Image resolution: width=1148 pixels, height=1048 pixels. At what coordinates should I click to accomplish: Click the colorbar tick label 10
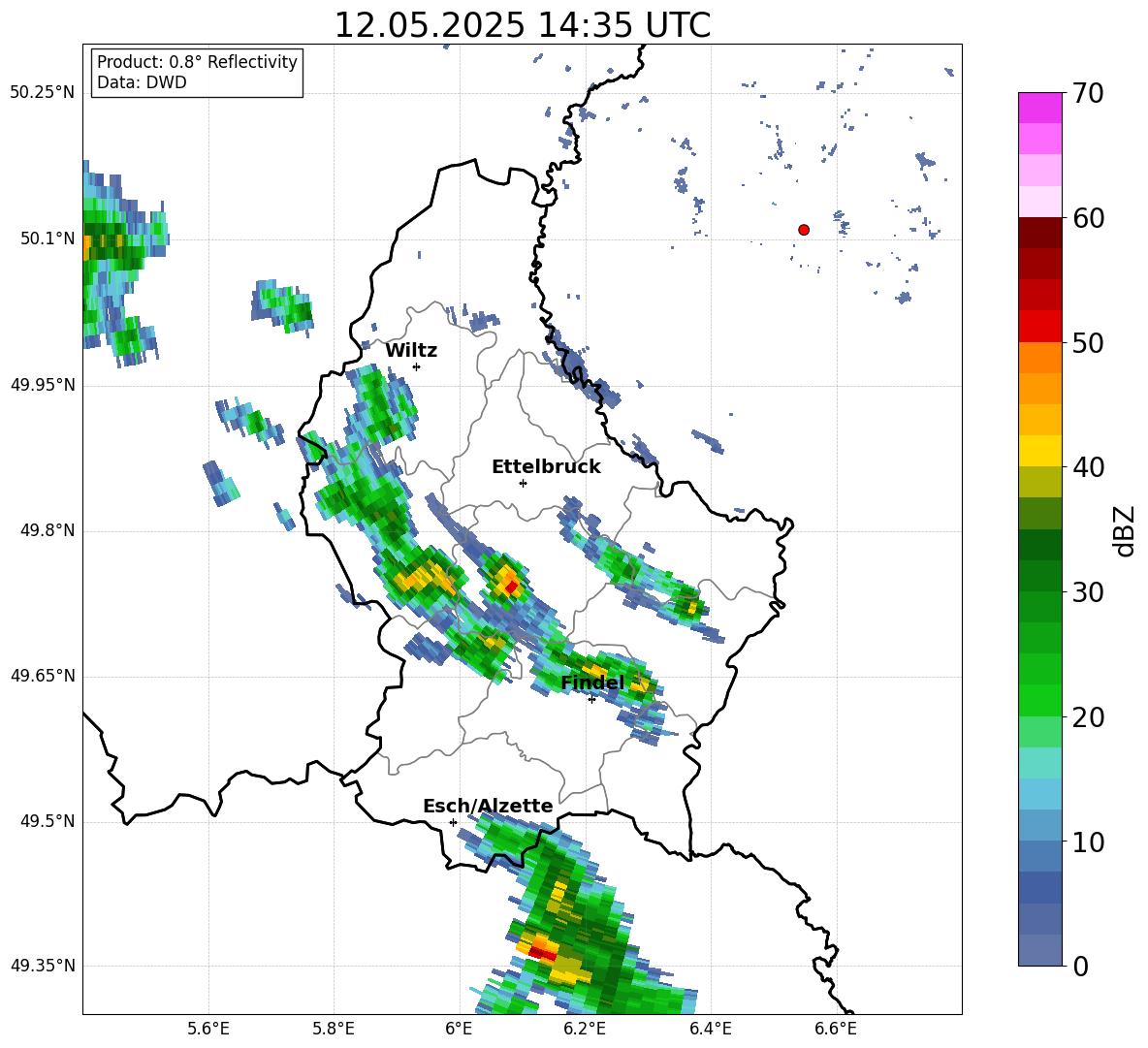coord(1088,842)
